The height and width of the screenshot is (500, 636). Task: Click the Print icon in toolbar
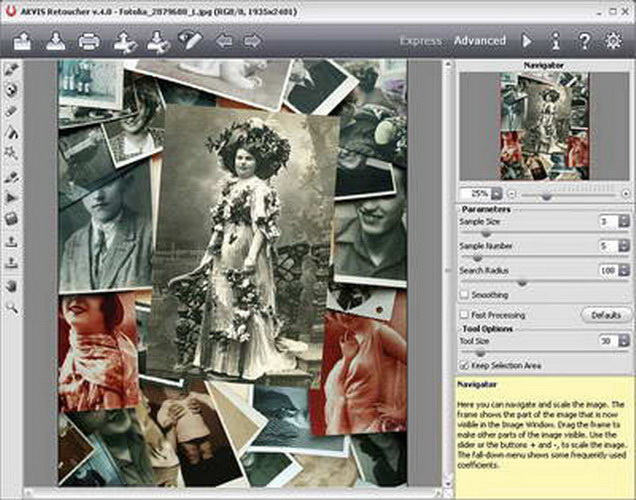click(89, 41)
